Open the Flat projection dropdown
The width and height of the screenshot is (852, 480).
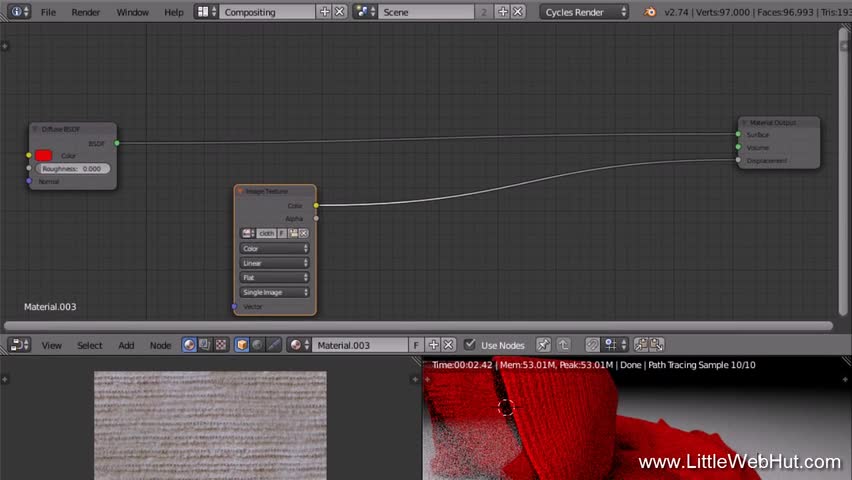point(274,278)
